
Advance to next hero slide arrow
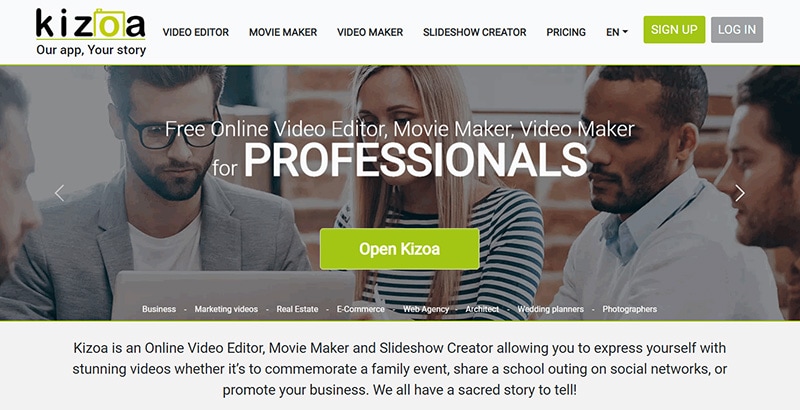click(740, 193)
